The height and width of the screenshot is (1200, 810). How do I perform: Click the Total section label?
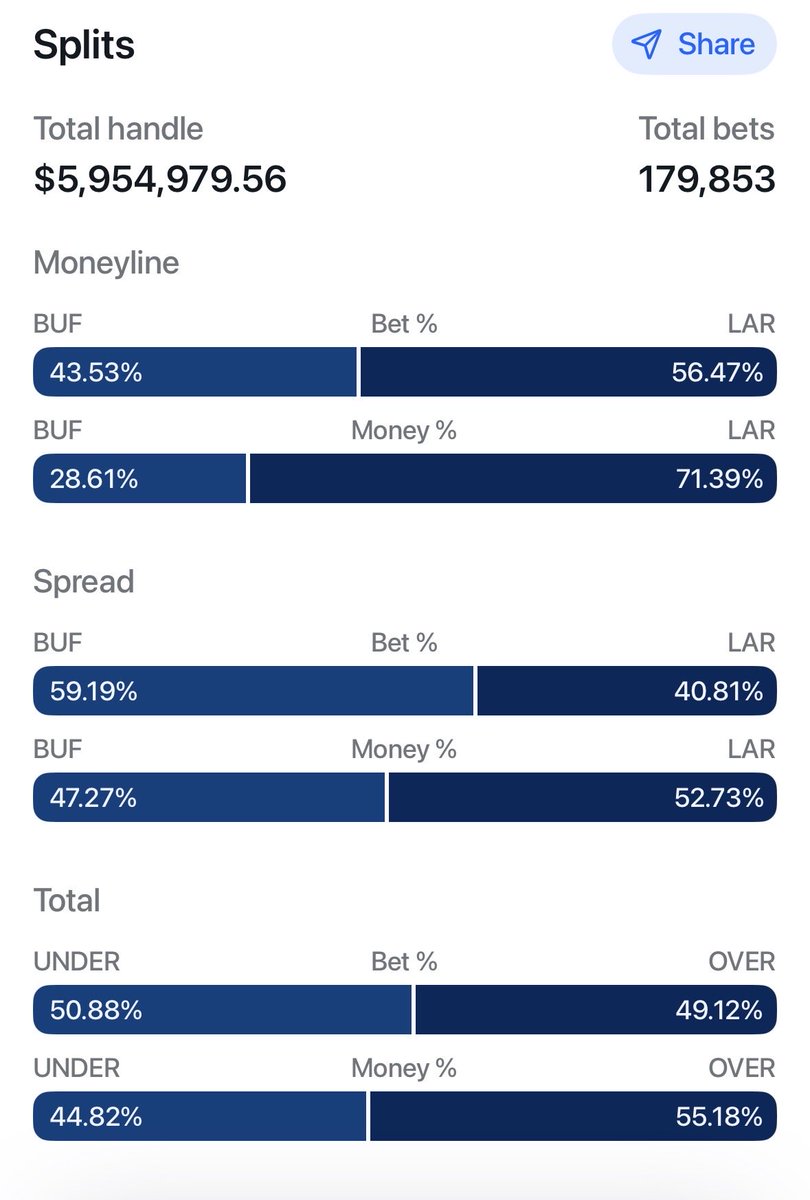67,900
